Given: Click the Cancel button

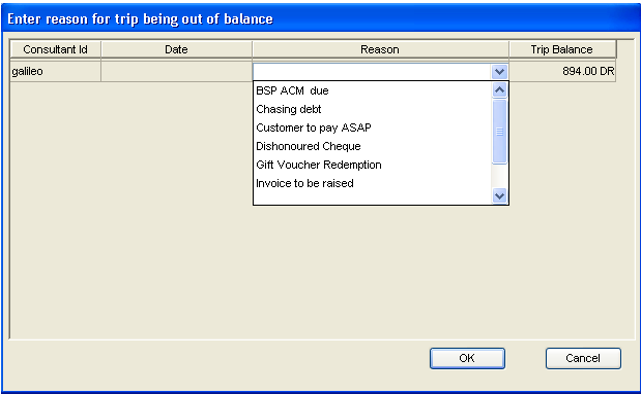Looking at the screenshot, I should tap(583, 358).
